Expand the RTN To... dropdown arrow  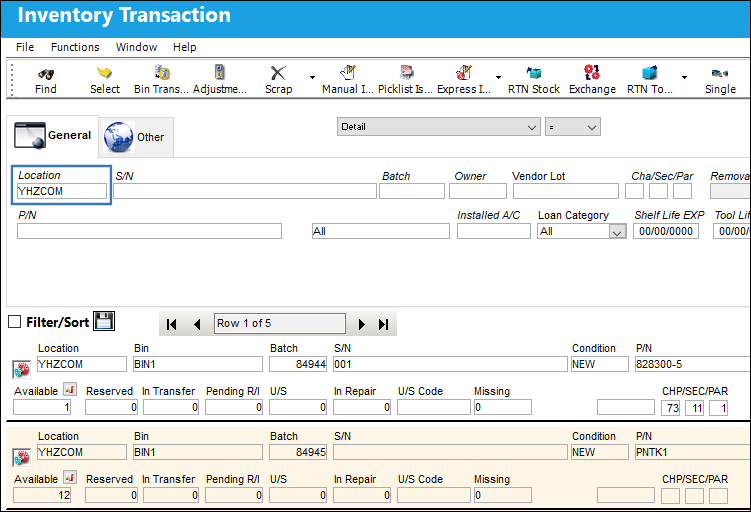[x=684, y=77]
